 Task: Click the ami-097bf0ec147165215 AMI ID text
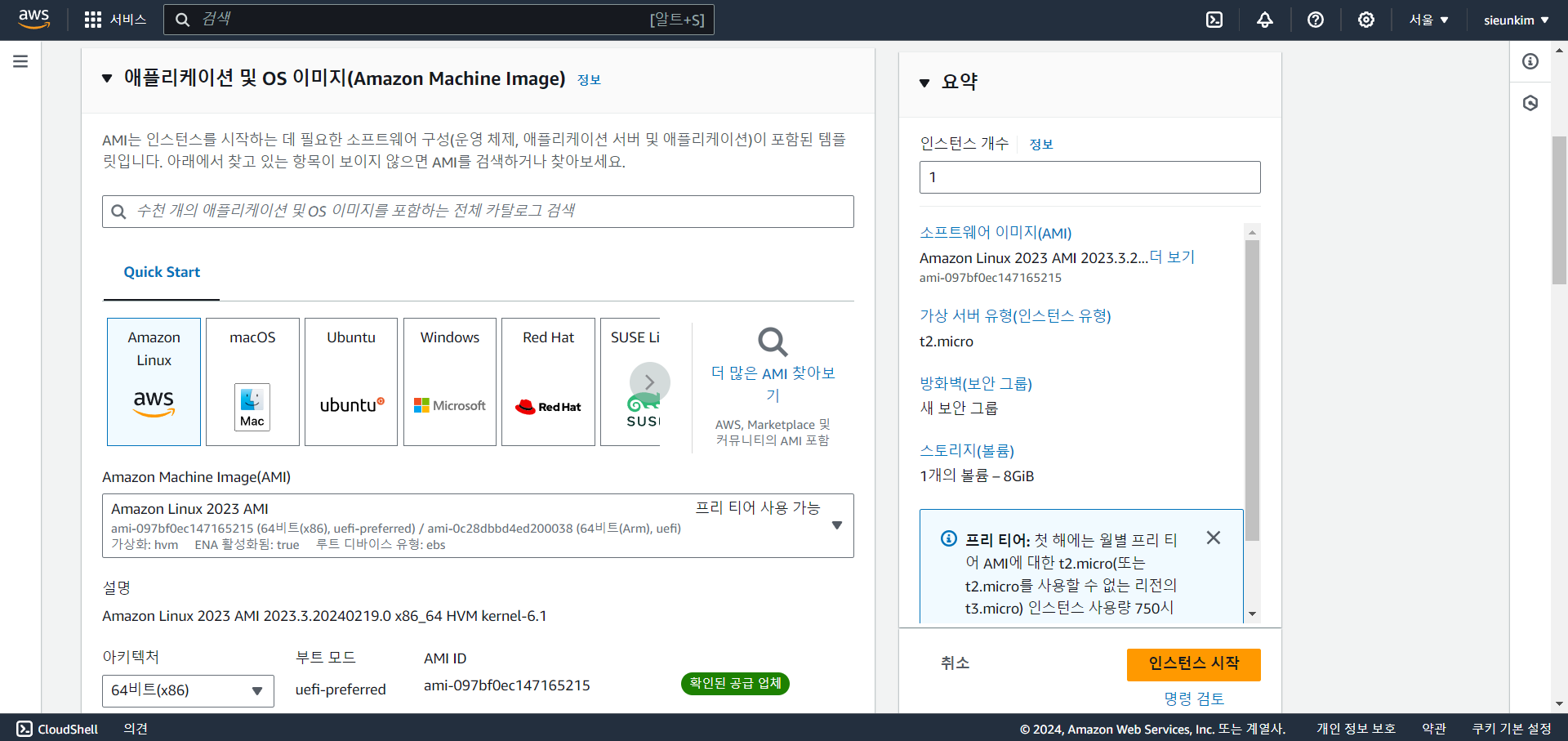click(x=506, y=685)
